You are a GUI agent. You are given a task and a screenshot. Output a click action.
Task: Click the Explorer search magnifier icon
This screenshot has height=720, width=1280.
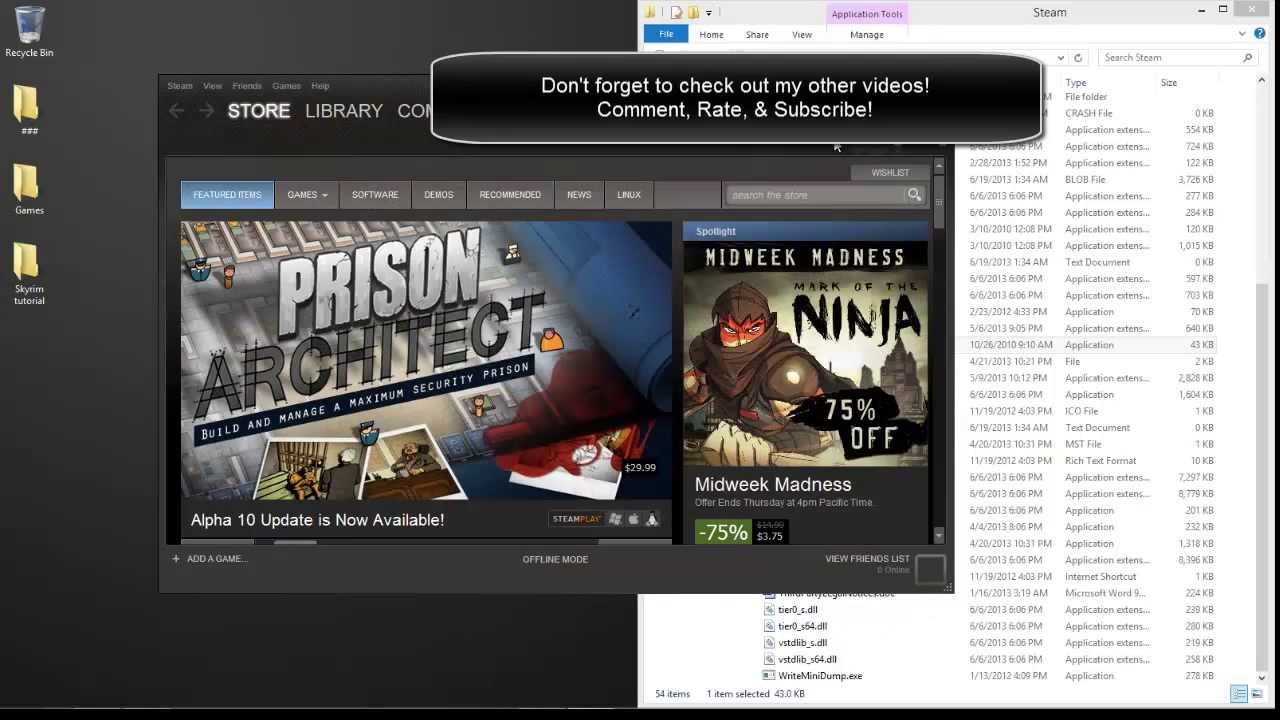1247,58
